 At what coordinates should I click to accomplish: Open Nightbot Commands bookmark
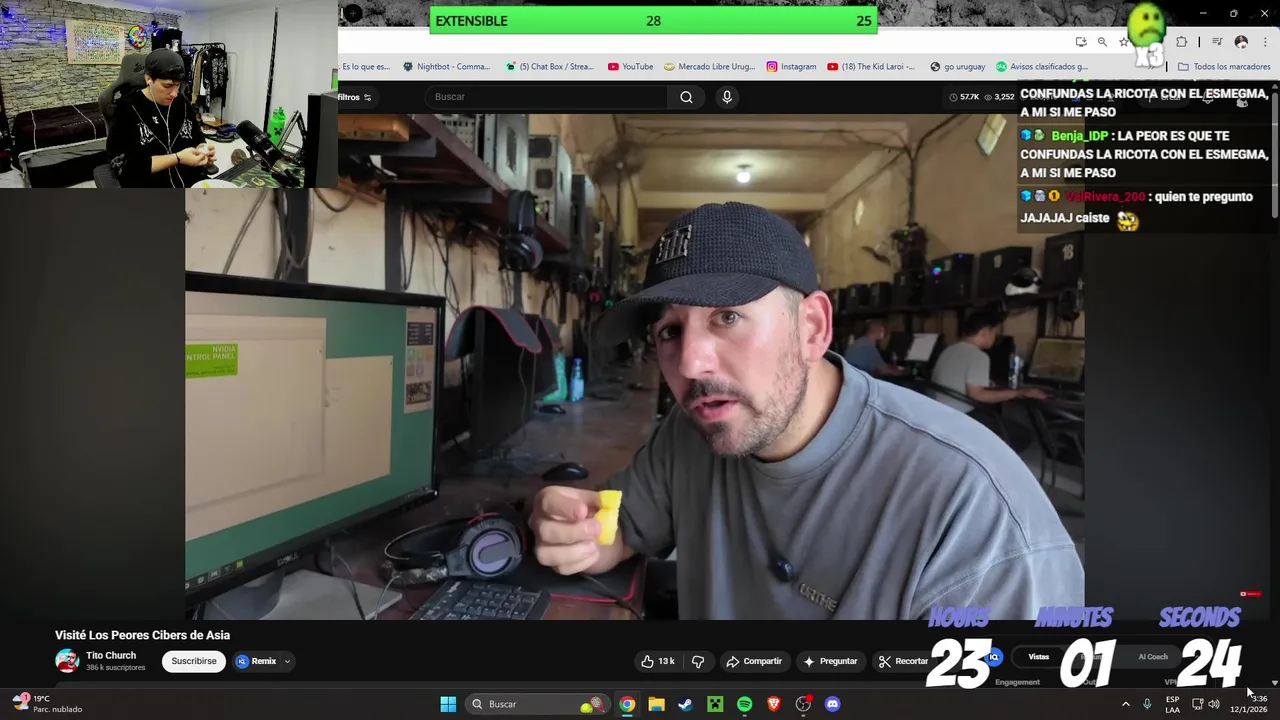pyautogui.click(x=447, y=67)
